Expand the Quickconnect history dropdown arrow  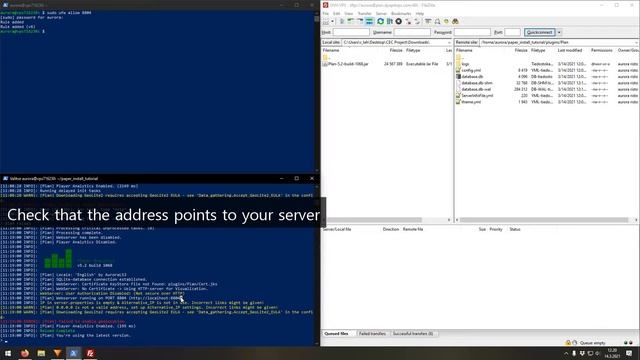559,32
